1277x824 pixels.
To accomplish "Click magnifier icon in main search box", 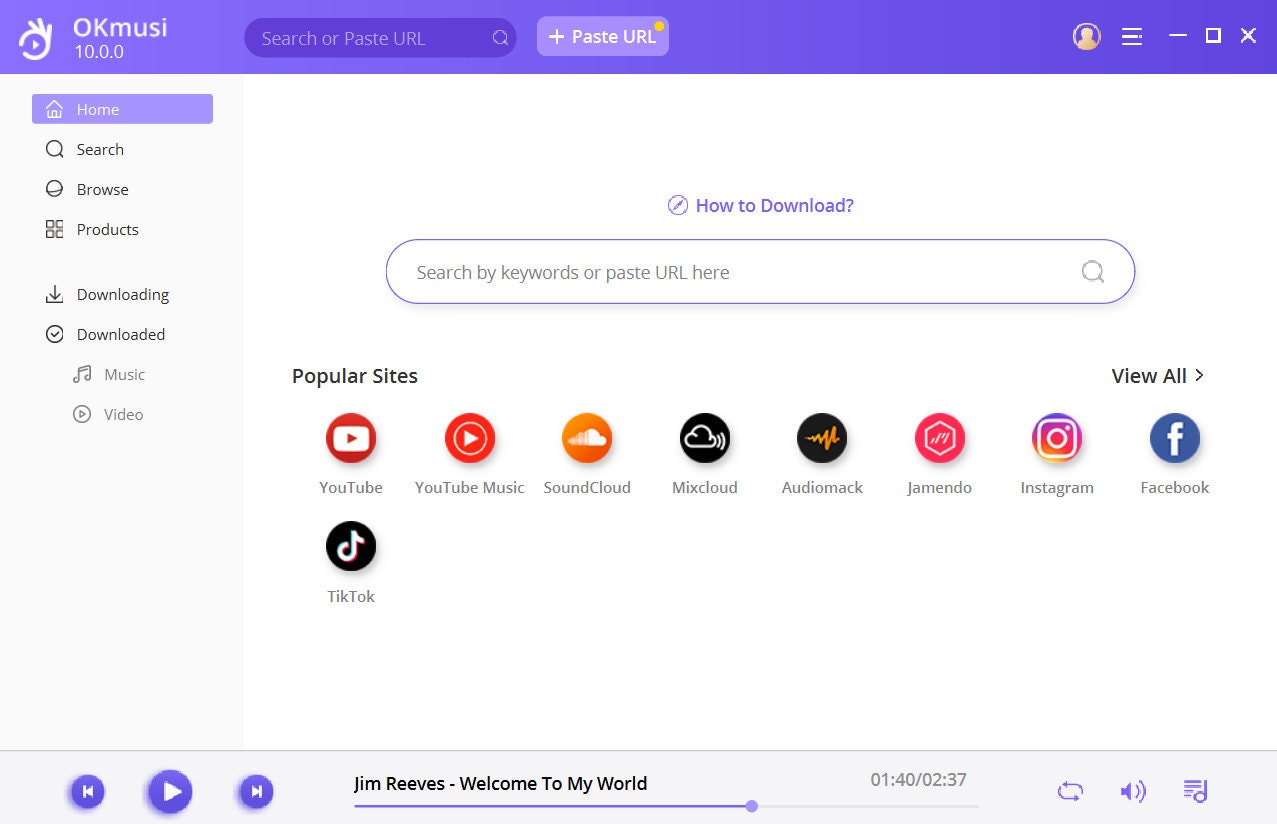I will (x=1093, y=271).
